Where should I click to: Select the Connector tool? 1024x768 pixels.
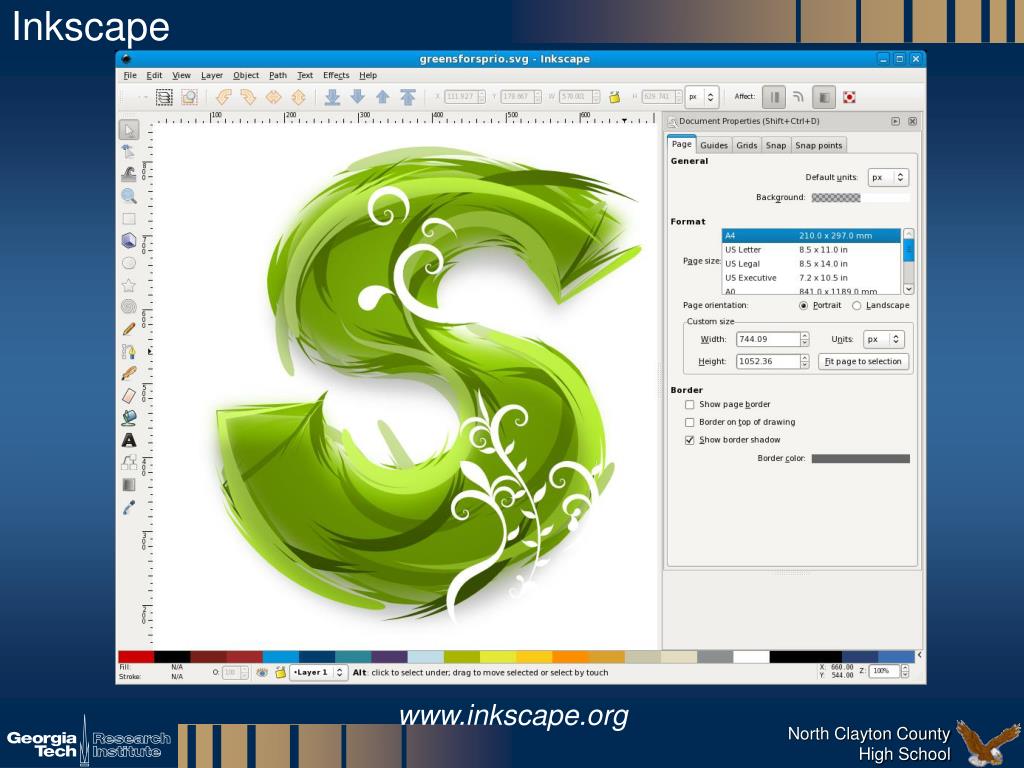coord(129,462)
